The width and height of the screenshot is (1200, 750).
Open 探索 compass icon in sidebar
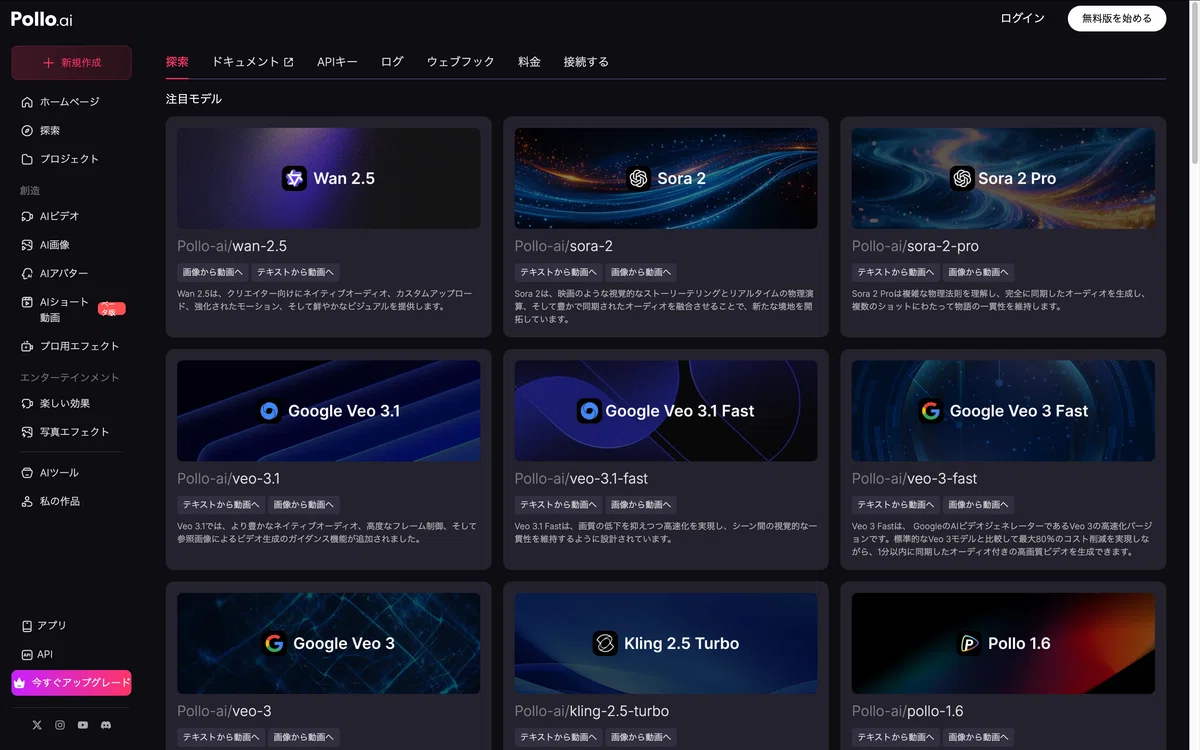pyautogui.click(x=27, y=131)
